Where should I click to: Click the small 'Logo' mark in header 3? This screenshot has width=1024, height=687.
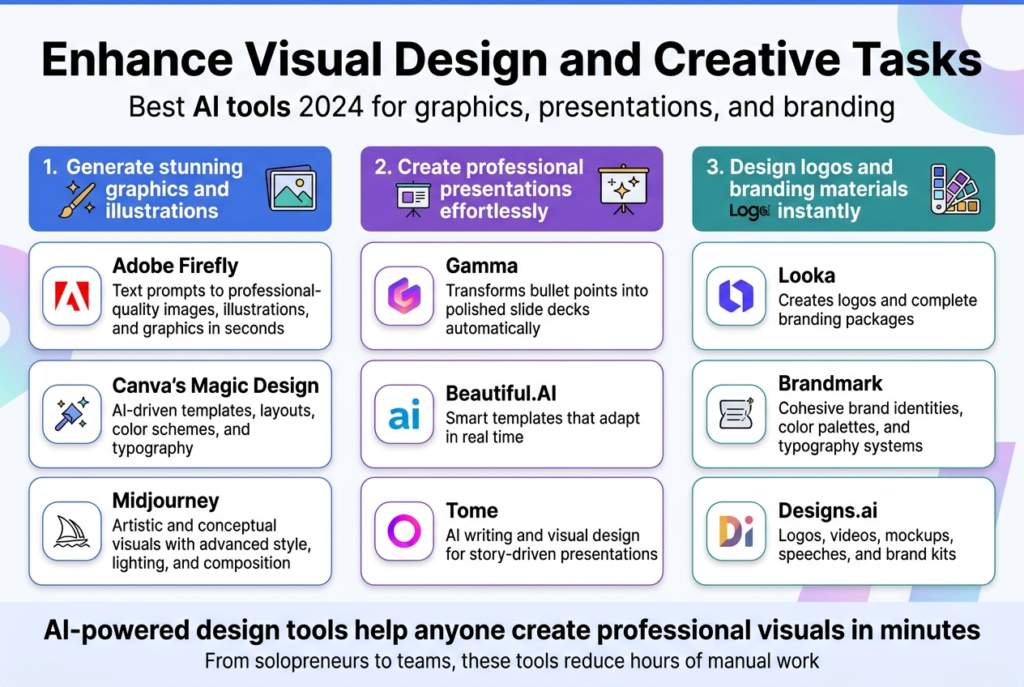[750, 211]
